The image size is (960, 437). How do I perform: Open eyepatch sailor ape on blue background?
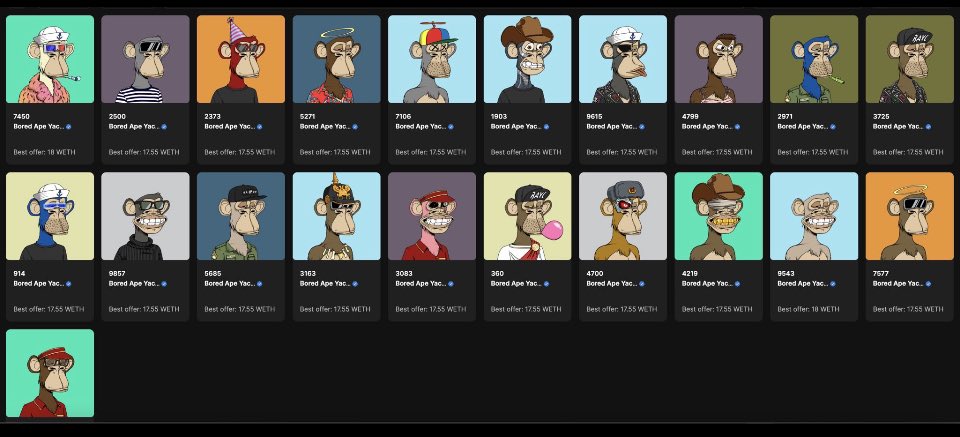623,59
